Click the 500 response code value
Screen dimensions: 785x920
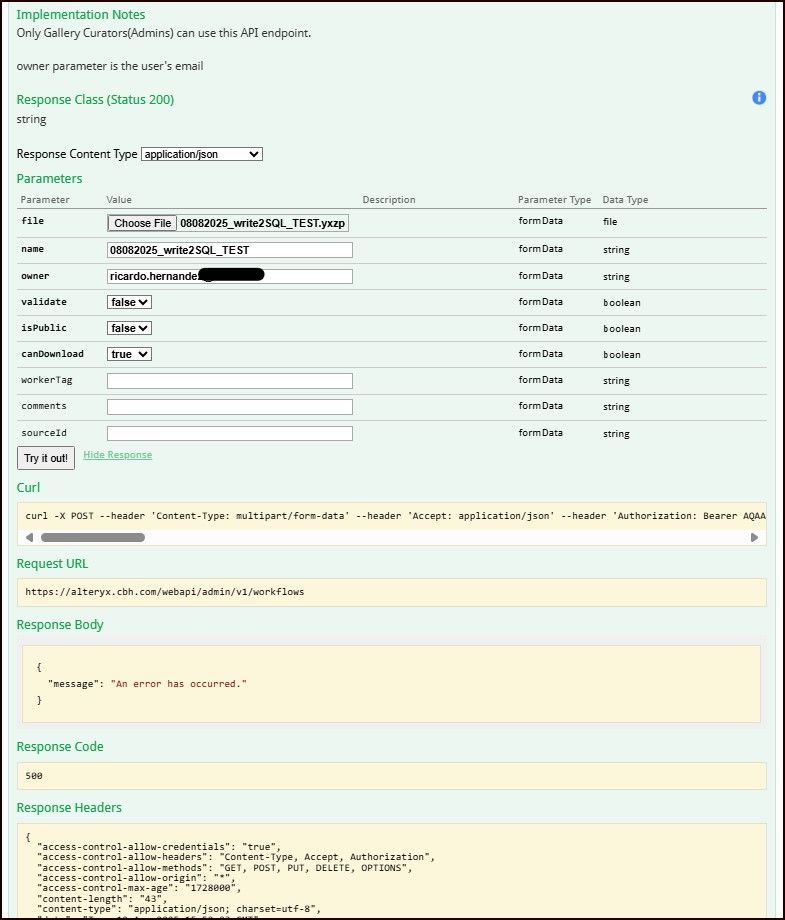[34, 776]
